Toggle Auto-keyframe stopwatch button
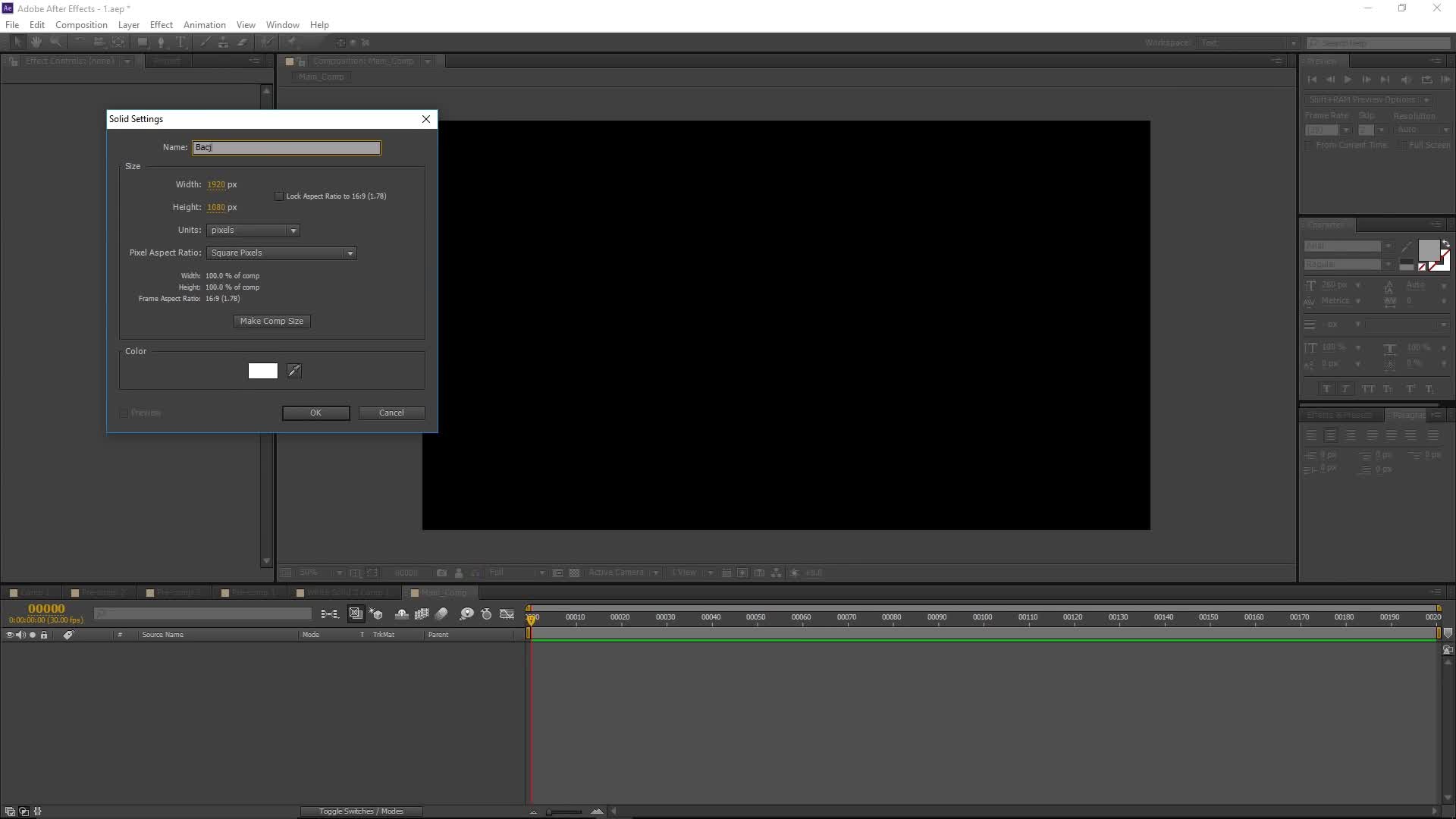The image size is (1456, 819). pyautogui.click(x=487, y=614)
